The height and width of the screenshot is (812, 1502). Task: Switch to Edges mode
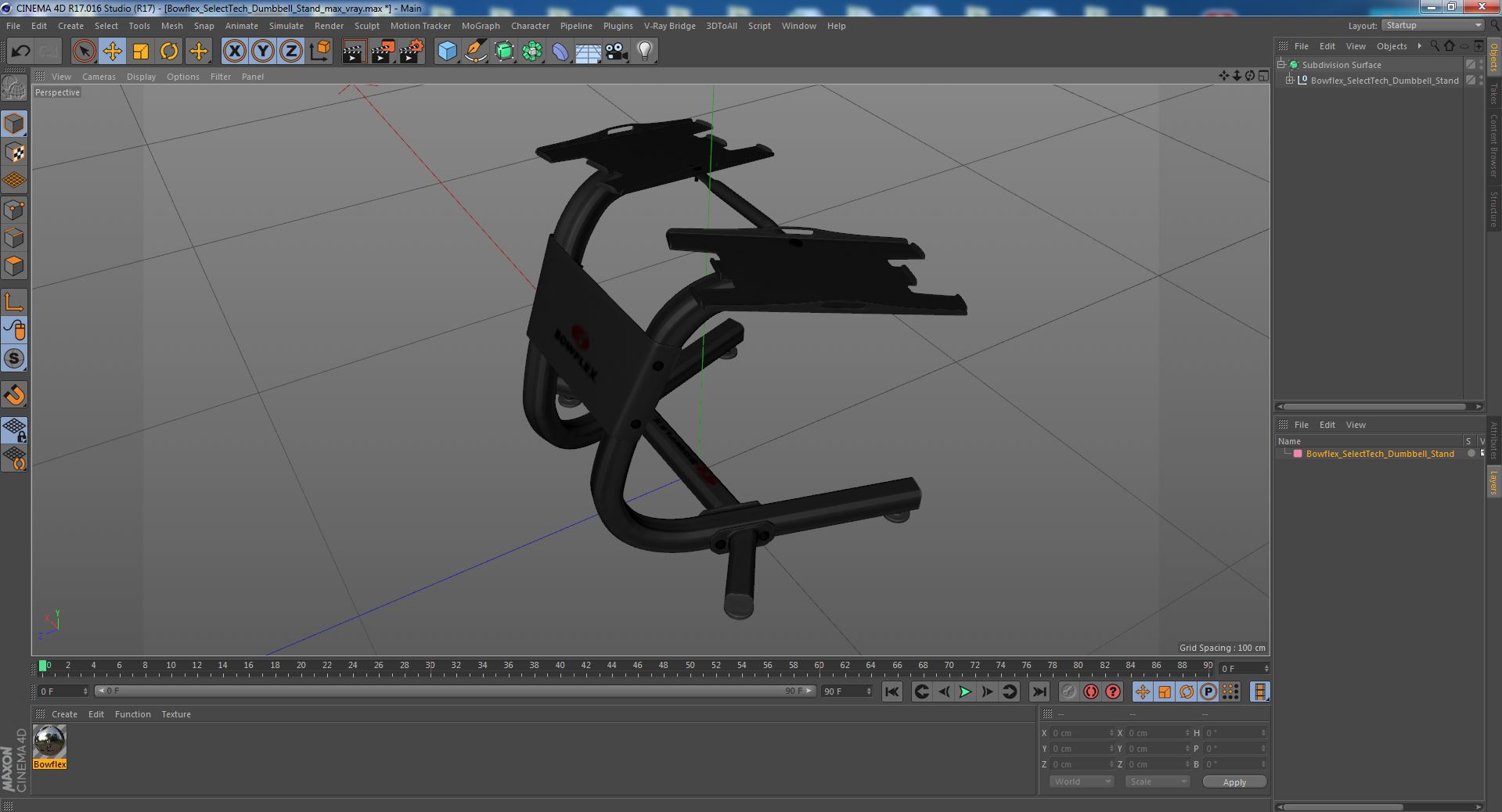tap(14, 238)
